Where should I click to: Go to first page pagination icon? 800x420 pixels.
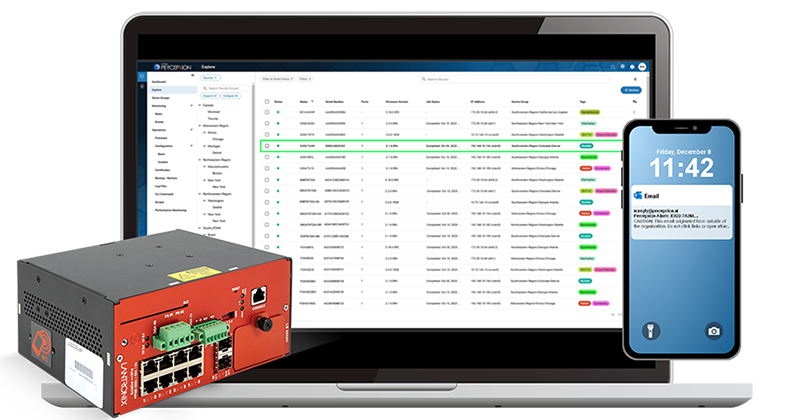(613, 314)
